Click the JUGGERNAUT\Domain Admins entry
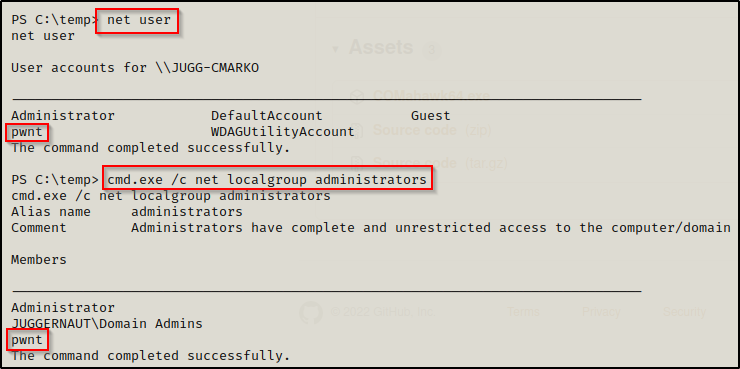The height and width of the screenshot is (369, 740). [x=107, y=324]
